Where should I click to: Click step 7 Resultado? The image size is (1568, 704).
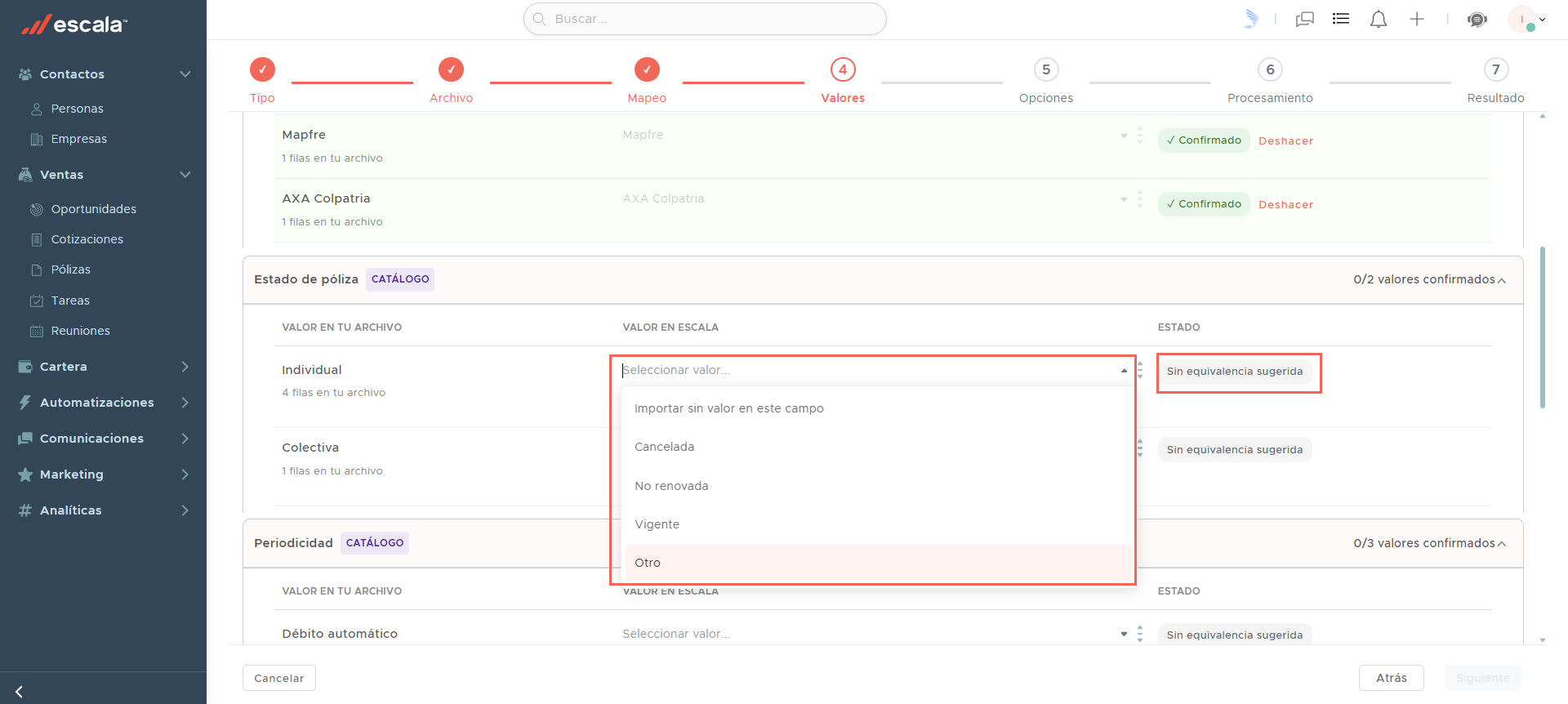point(1495,80)
